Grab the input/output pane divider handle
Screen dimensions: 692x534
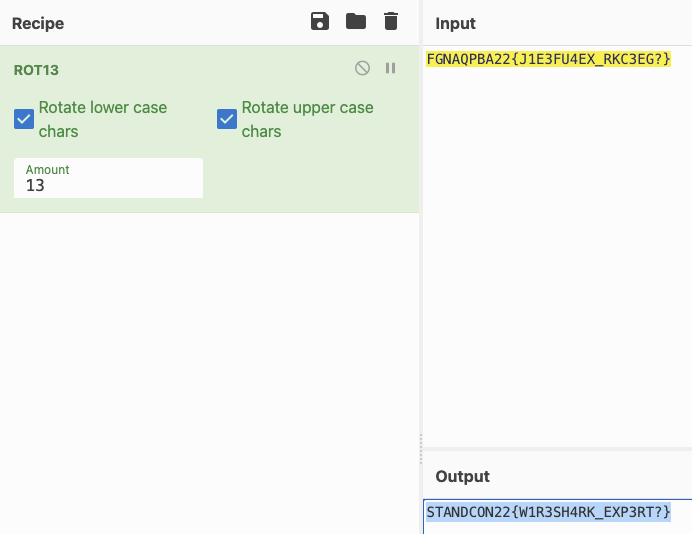[x=421, y=448]
